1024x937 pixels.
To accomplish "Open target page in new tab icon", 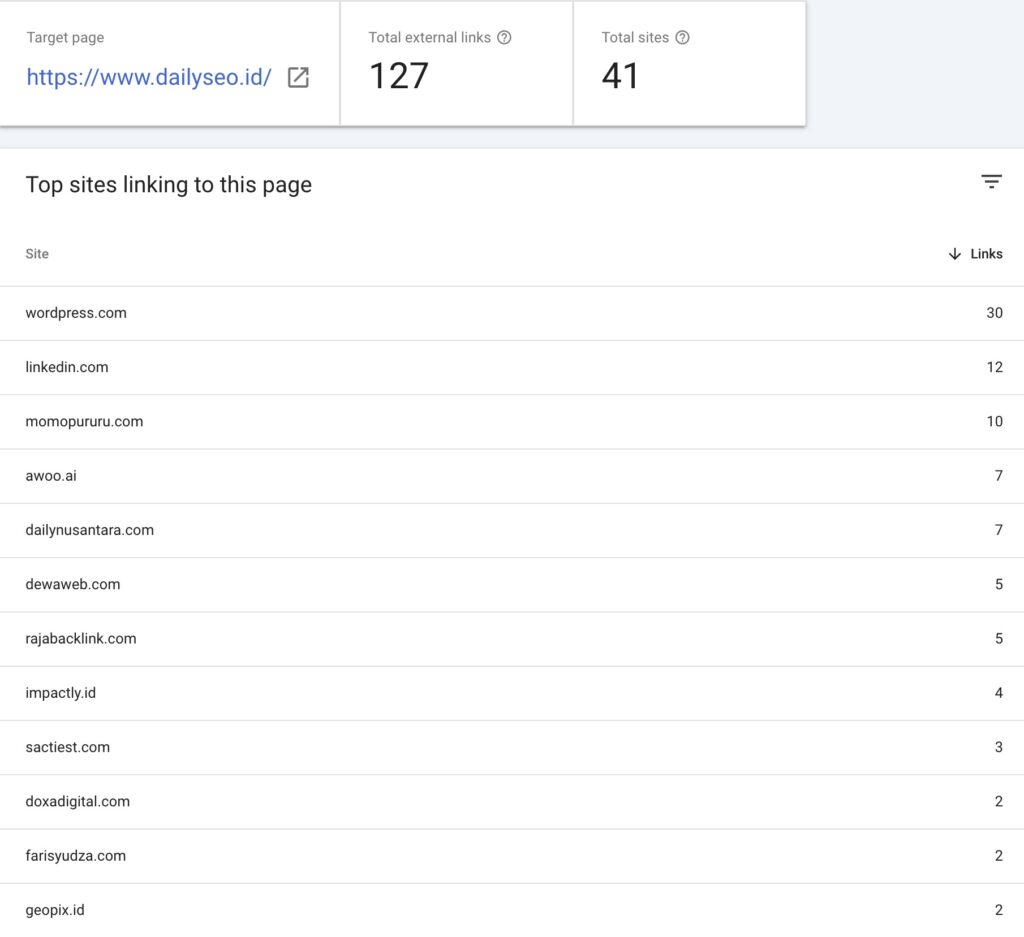I will click(x=298, y=77).
